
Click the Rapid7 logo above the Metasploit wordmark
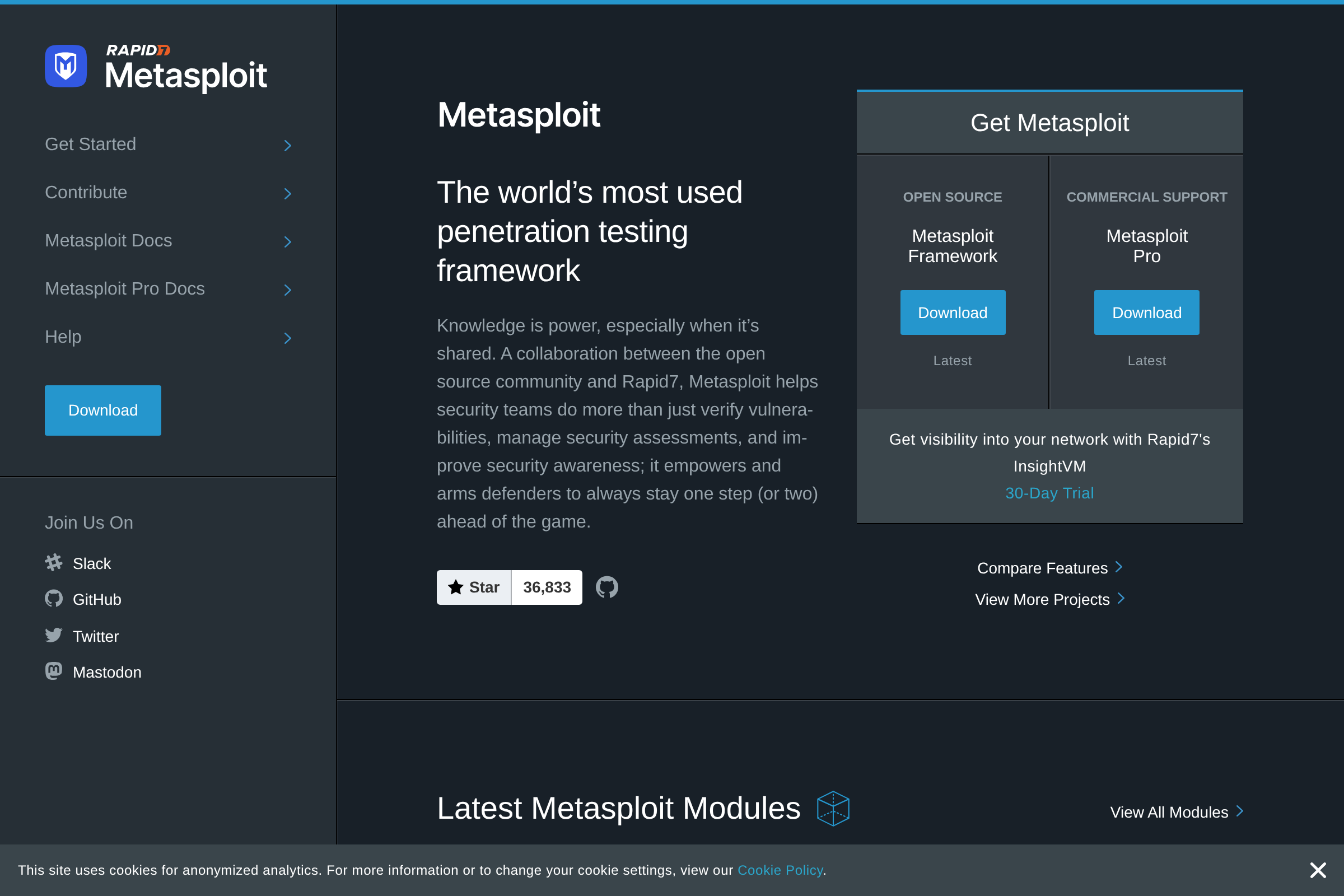tap(137, 50)
